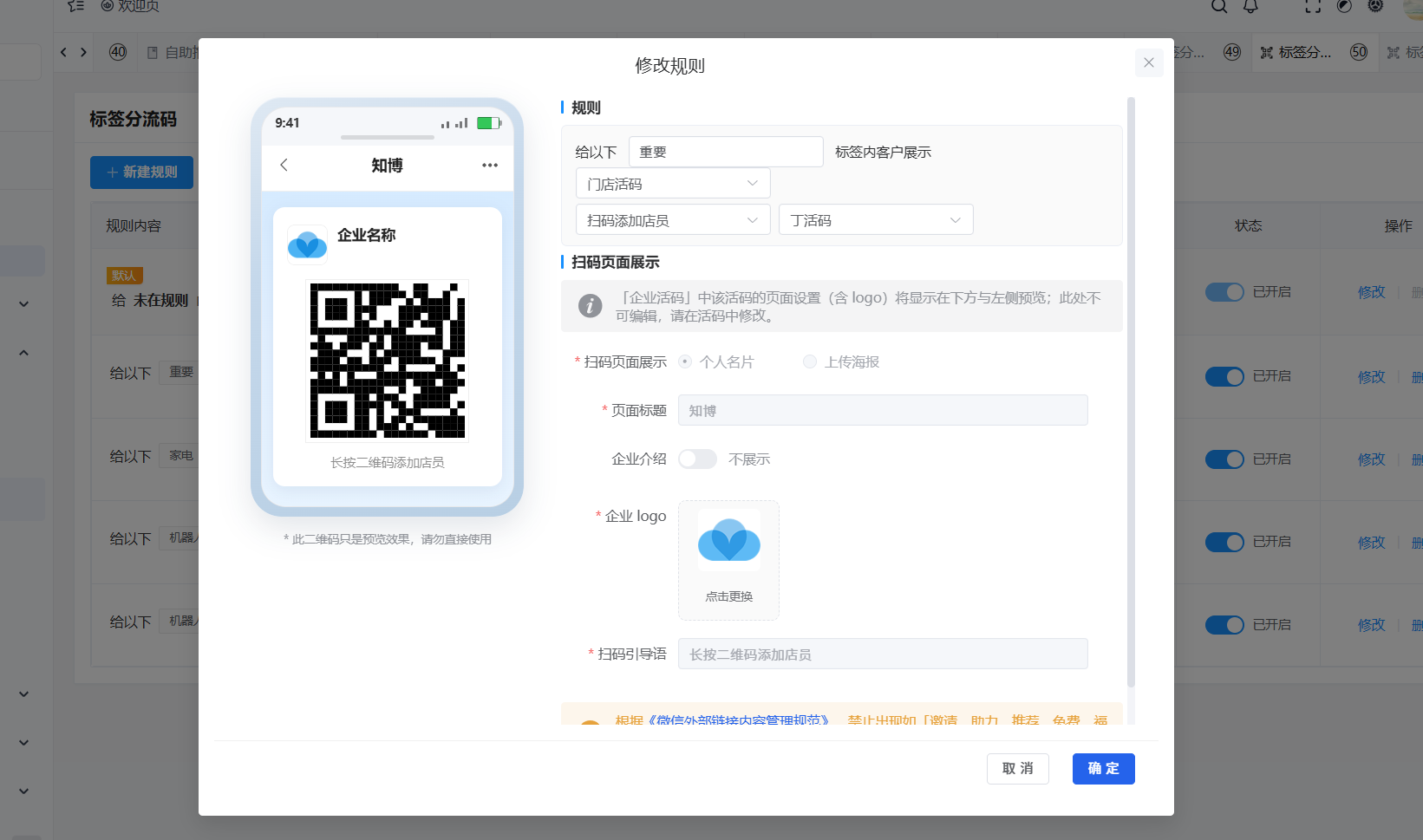Click the 企业 logo cloud image to change it
Image resolution: width=1423 pixels, height=840 pixels.
pyautogui.click(x=728, y=540)
